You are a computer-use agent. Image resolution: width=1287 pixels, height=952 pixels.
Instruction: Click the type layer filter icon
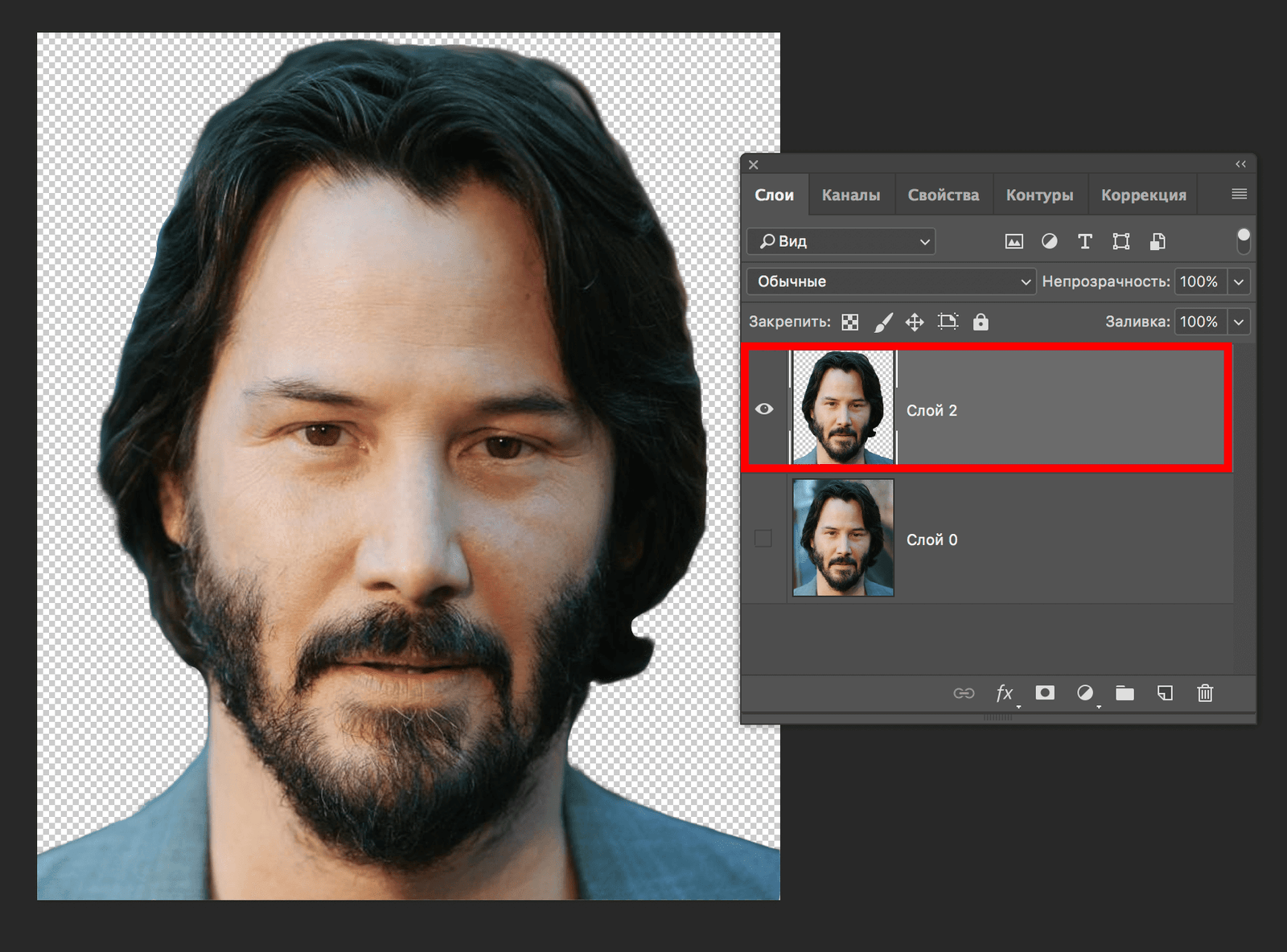pyautogui.click(x=1084, y=241)
